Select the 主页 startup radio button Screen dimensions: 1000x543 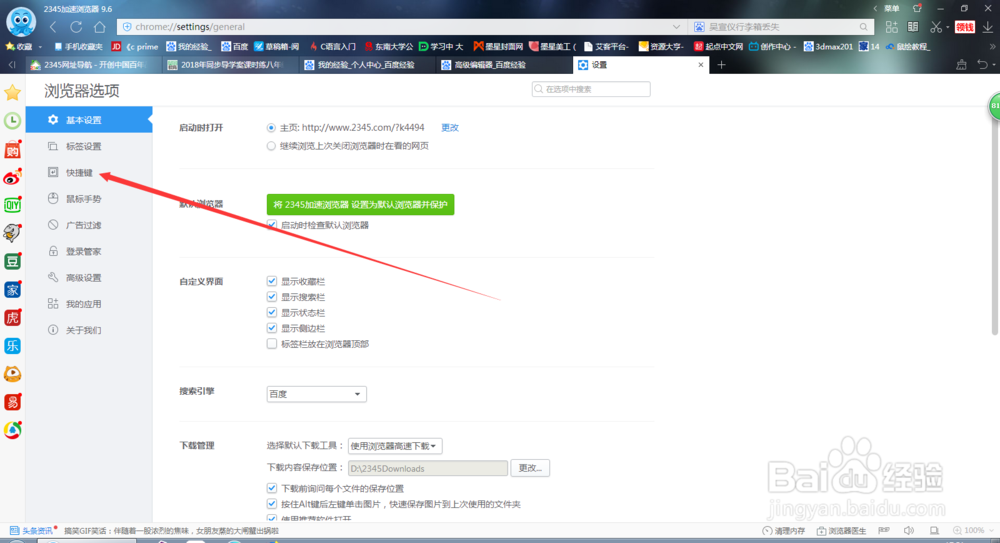[271, 128]
